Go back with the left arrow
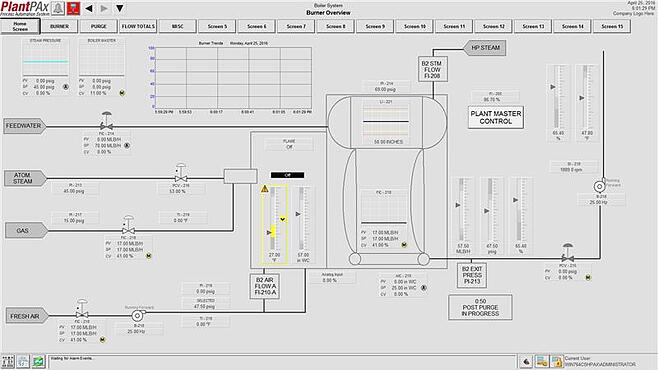The height and width of the screenshot is (370, 658). pyautogui.click(x=89, y=8)
